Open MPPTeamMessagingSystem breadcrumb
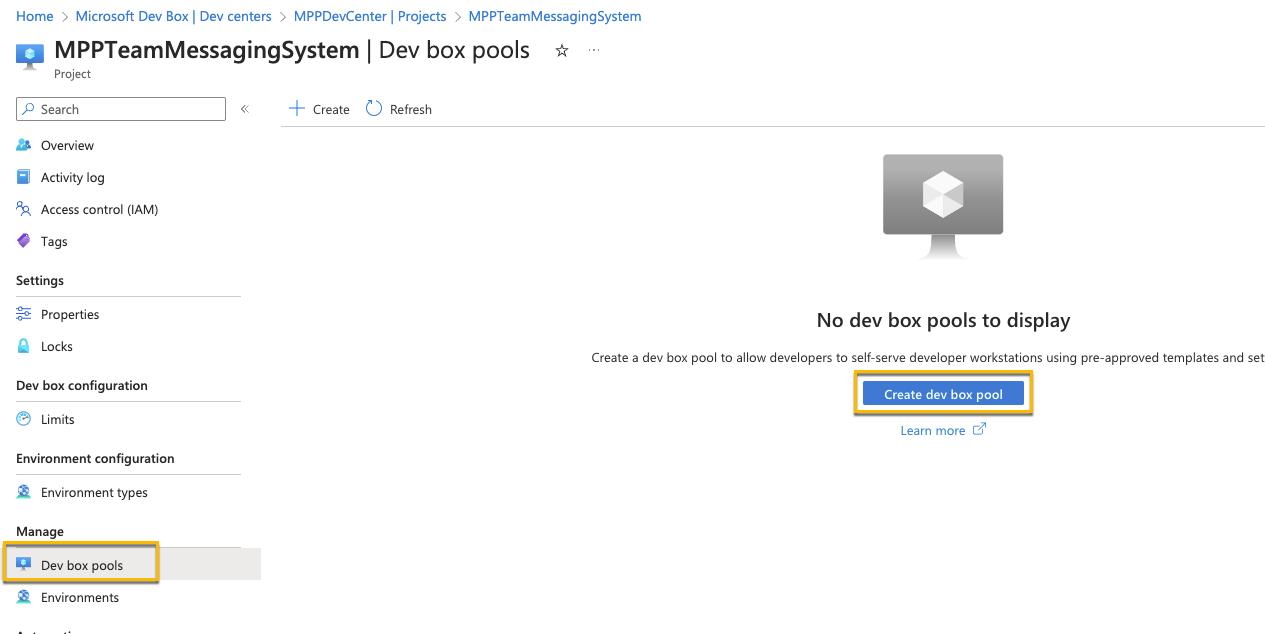This screenshot has height=634, width=1265. pos(555,16)
